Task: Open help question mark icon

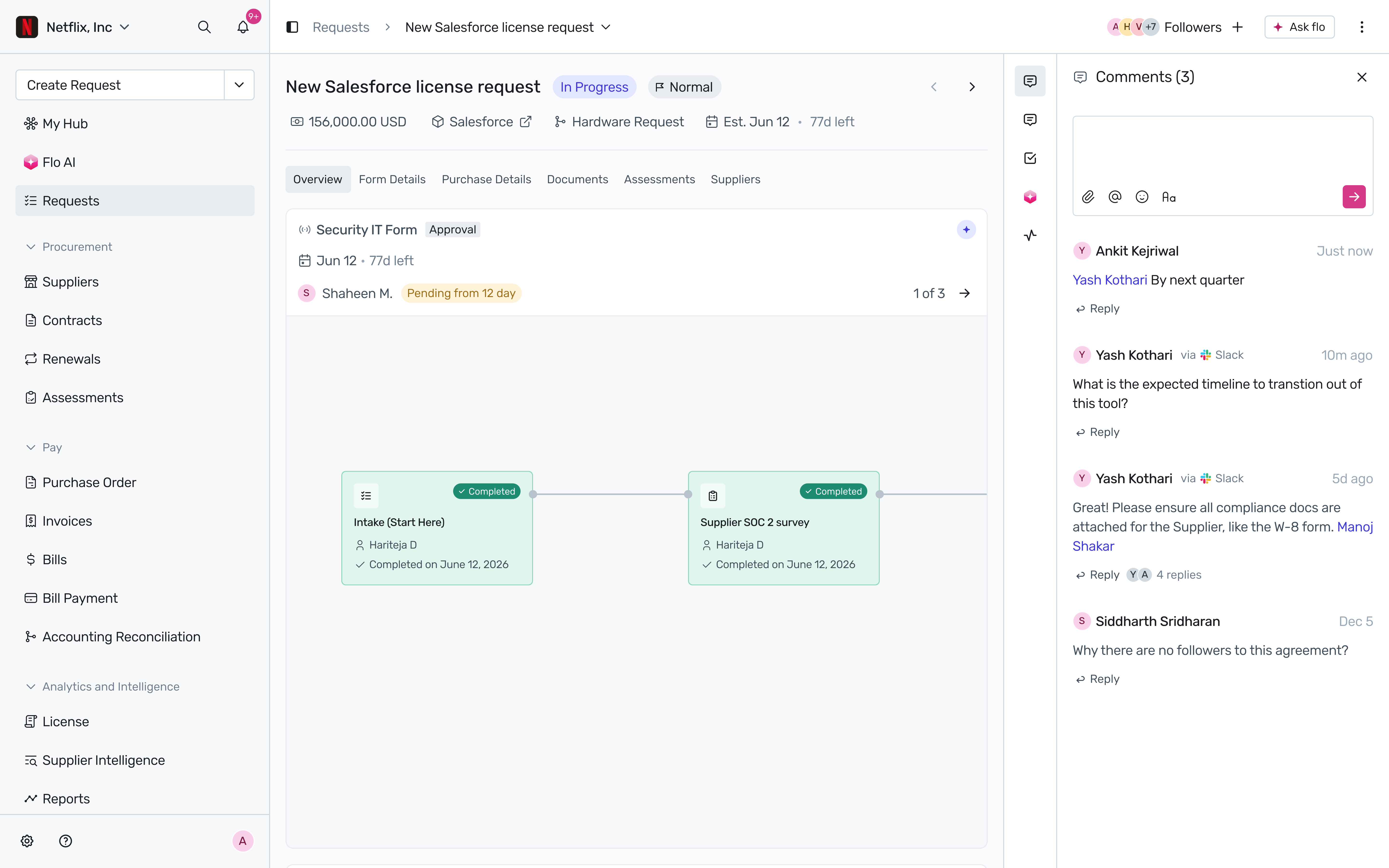Action: [65, 841]
